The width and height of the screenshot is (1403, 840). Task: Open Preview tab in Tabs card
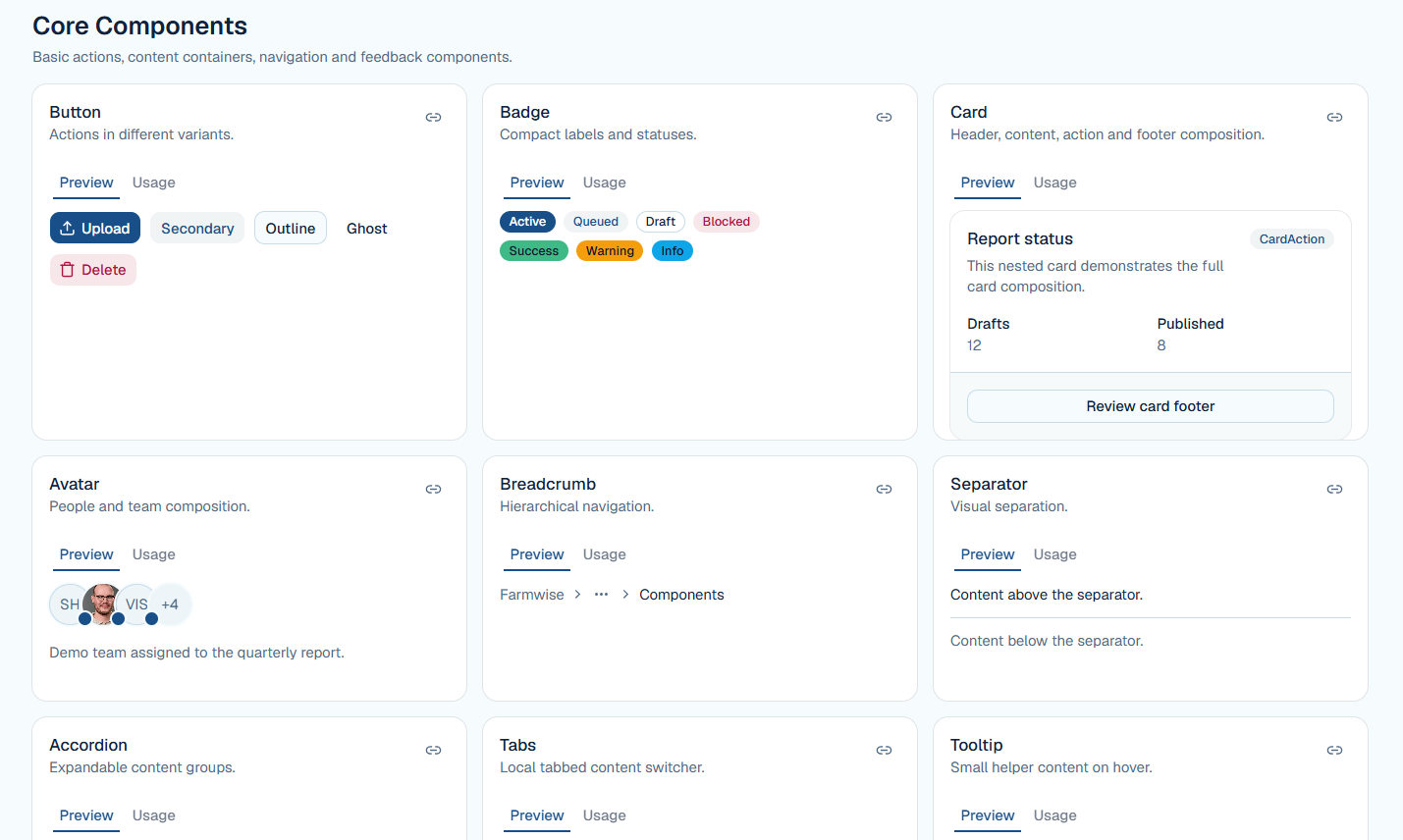tap(537, 815)
